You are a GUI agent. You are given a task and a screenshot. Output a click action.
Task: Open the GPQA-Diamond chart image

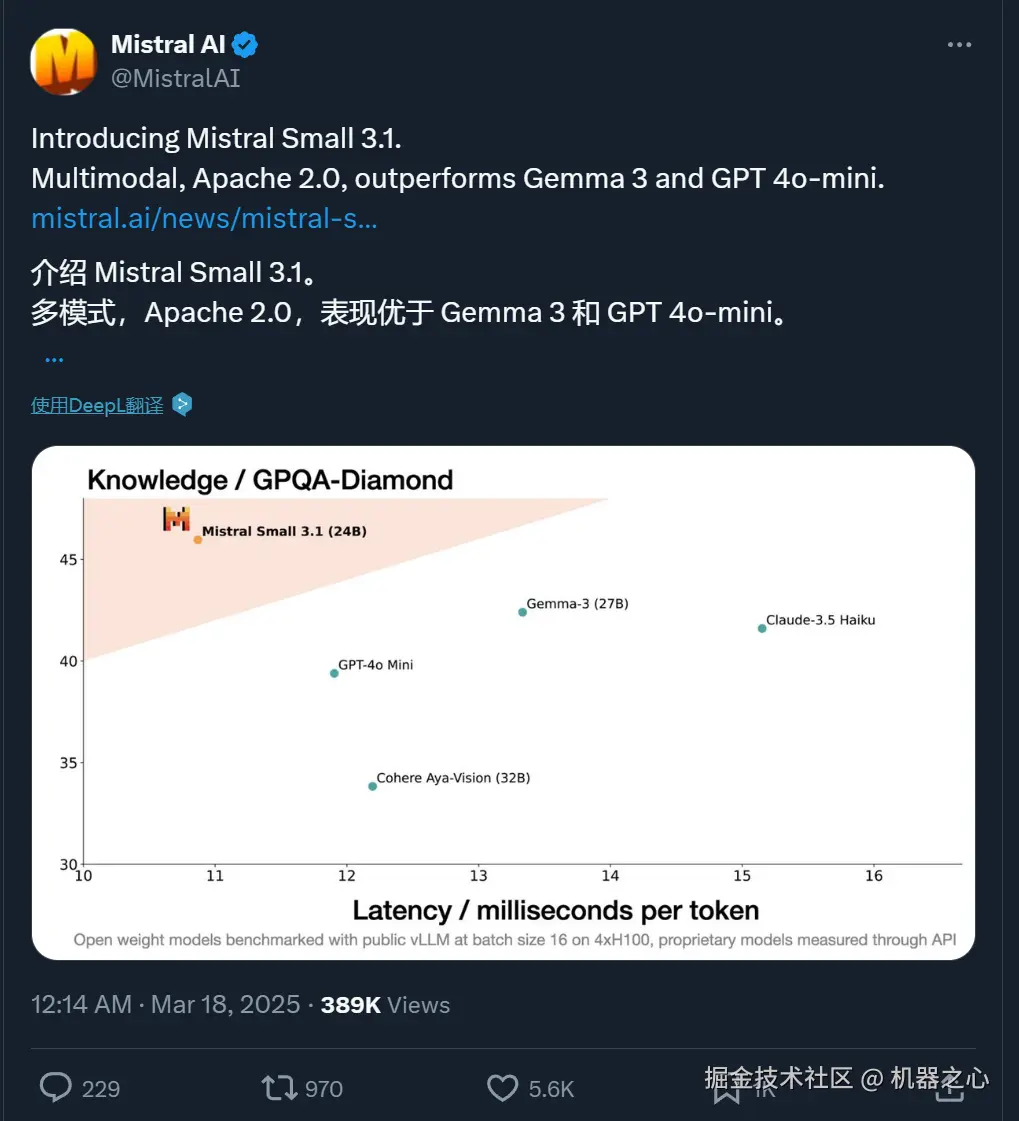pos(503,702)
